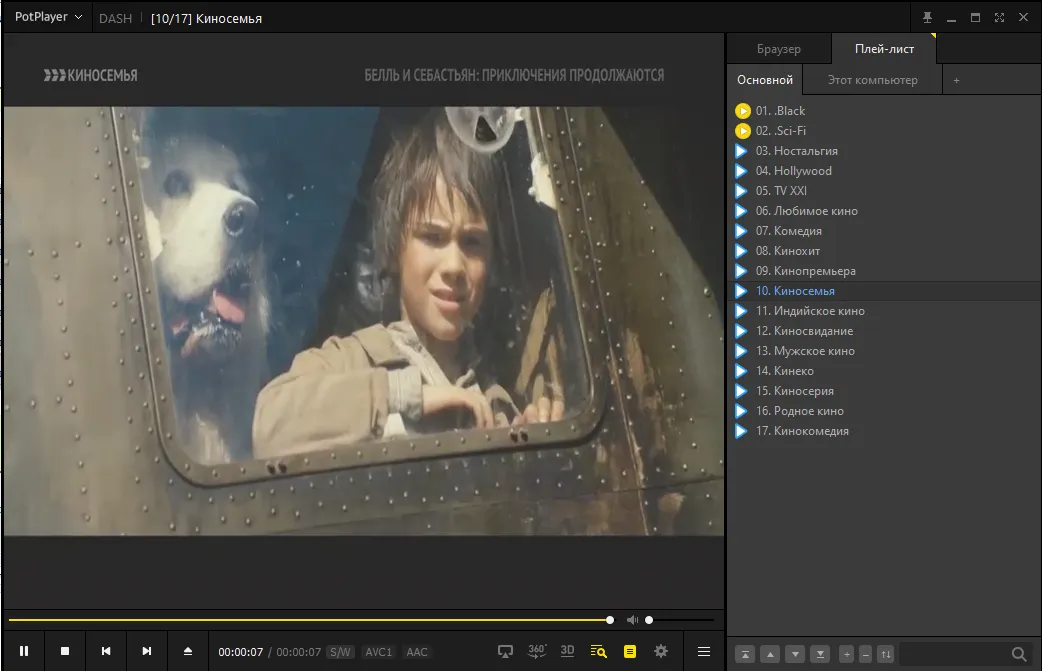Viewport: 1042px width, 671px height.
Task: Switch to fullscreen mode icon
Action: pyautogui.click(x=999, y=18)
